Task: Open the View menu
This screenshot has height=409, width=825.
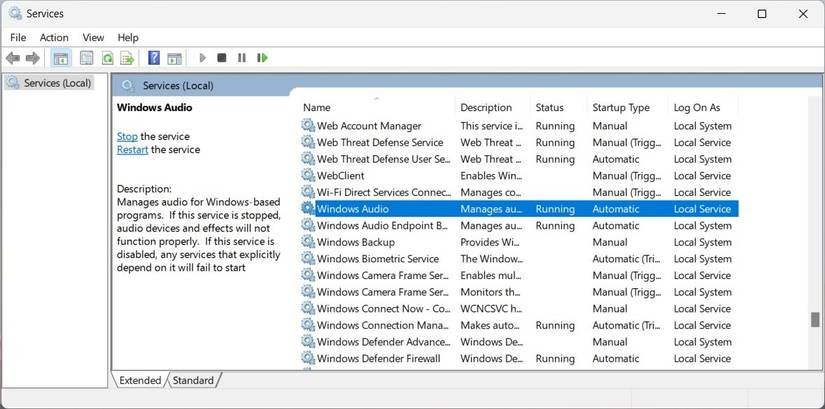Action: [x=93, y=37]
